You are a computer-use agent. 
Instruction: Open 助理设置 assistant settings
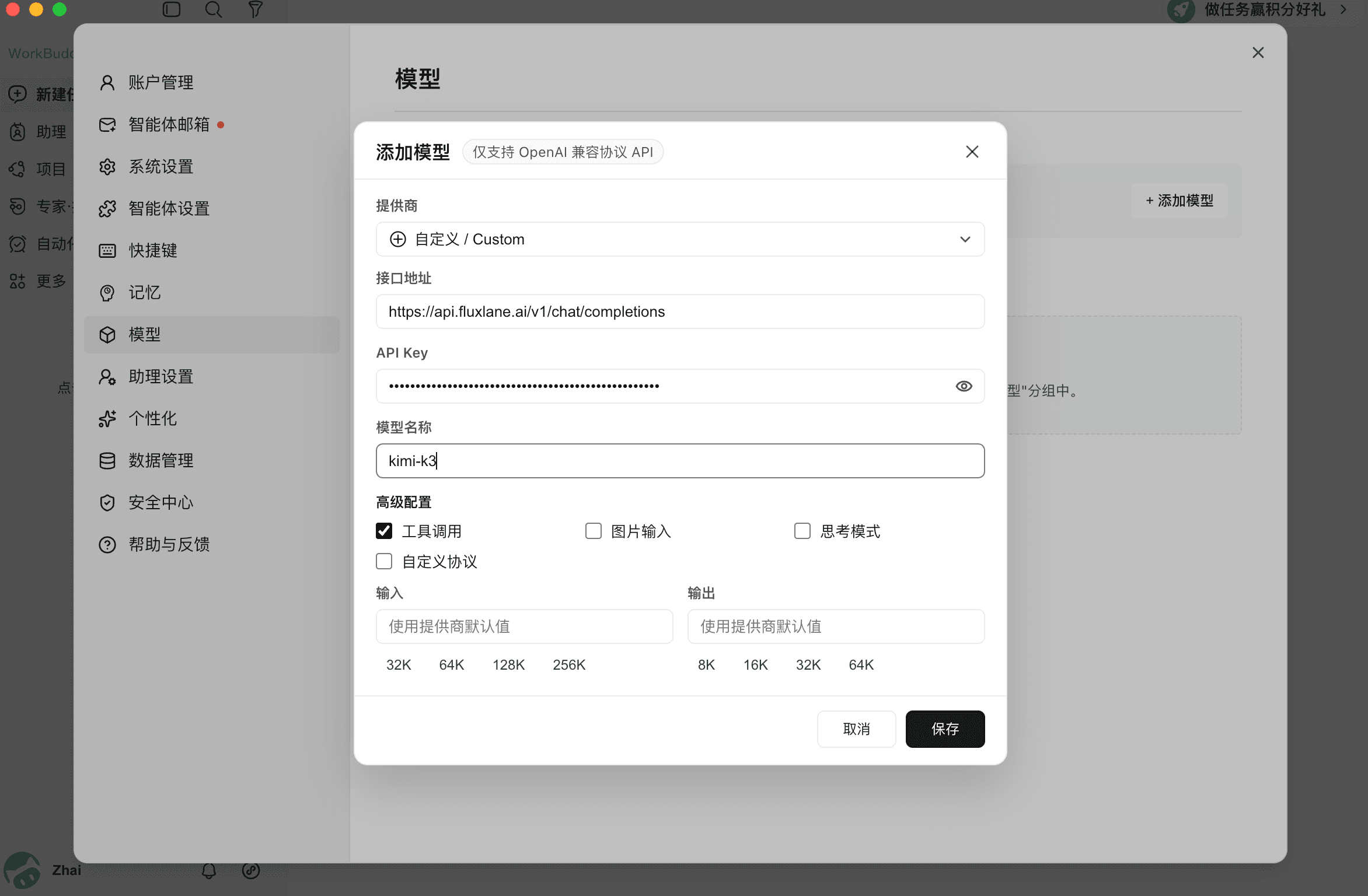(211, 376)
